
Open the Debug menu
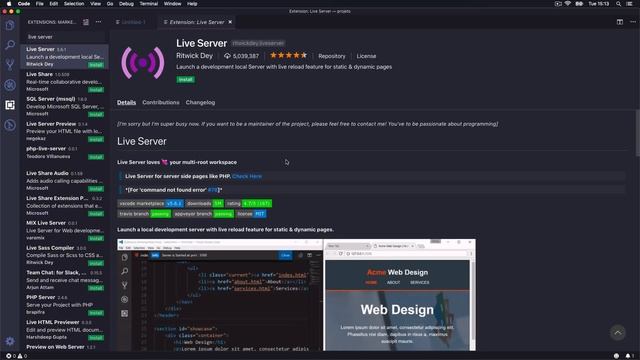[x=126, y=4]
